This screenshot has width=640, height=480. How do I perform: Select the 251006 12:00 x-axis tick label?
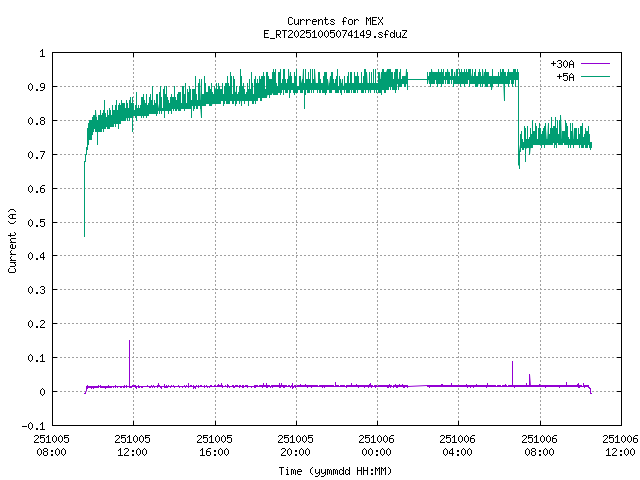(x=620, y=444)
